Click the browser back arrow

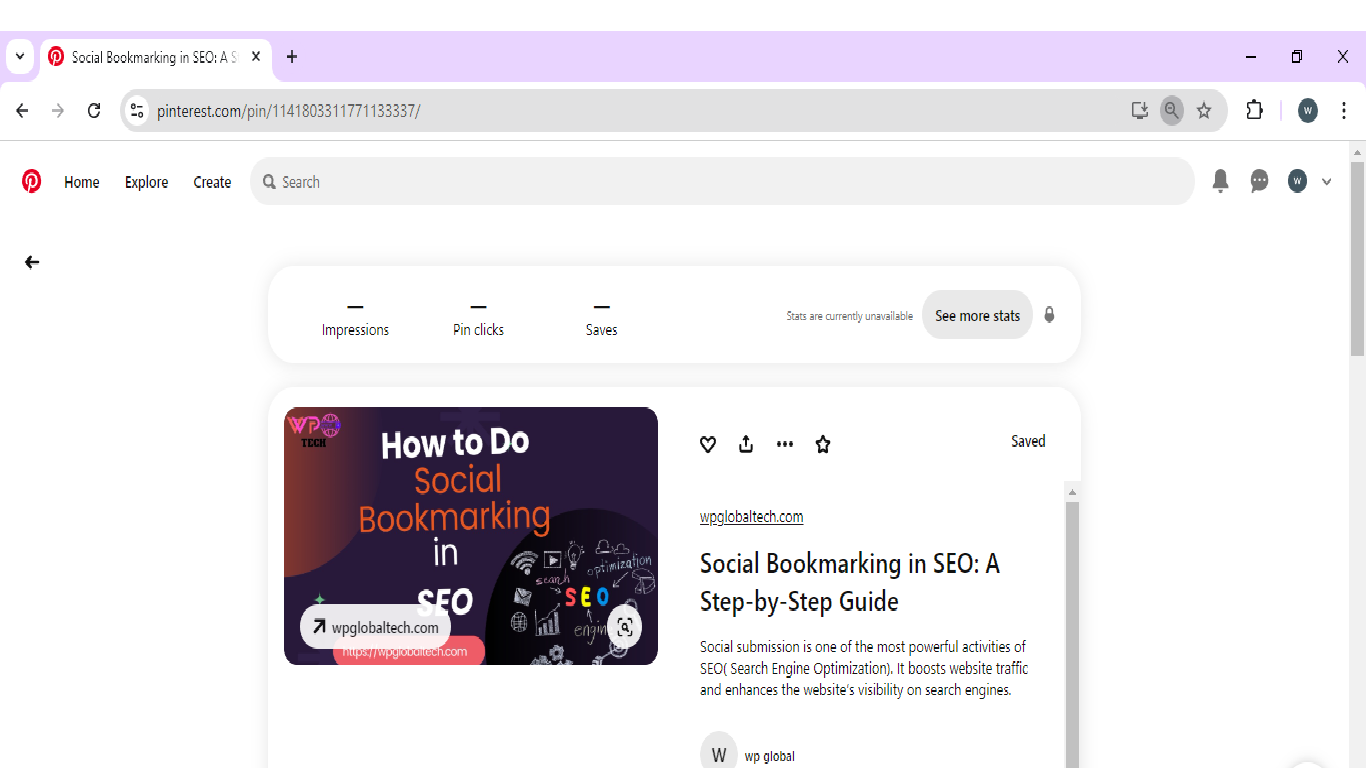[22, 111]
